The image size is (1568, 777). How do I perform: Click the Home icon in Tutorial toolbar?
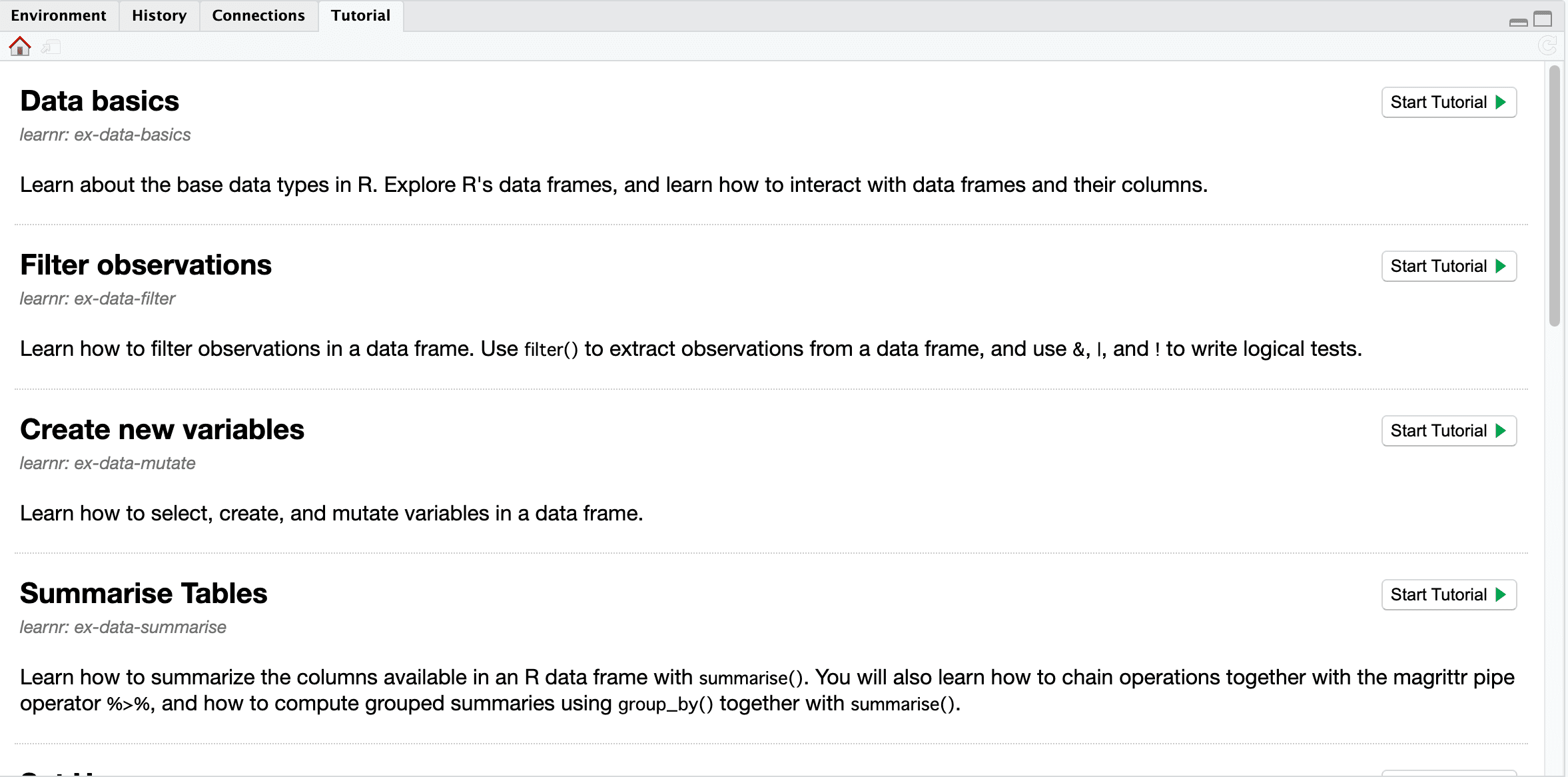point(20,46)
